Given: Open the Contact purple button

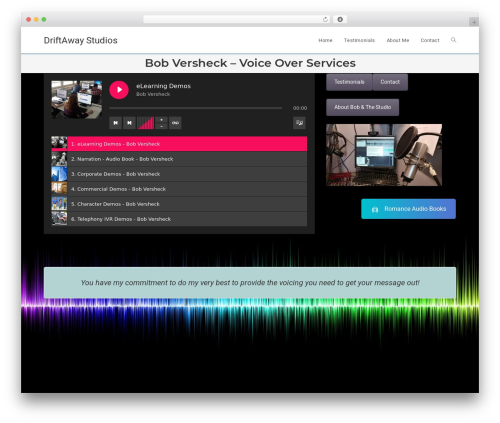Looking at the screenshot, I should [x=390, y=82].
